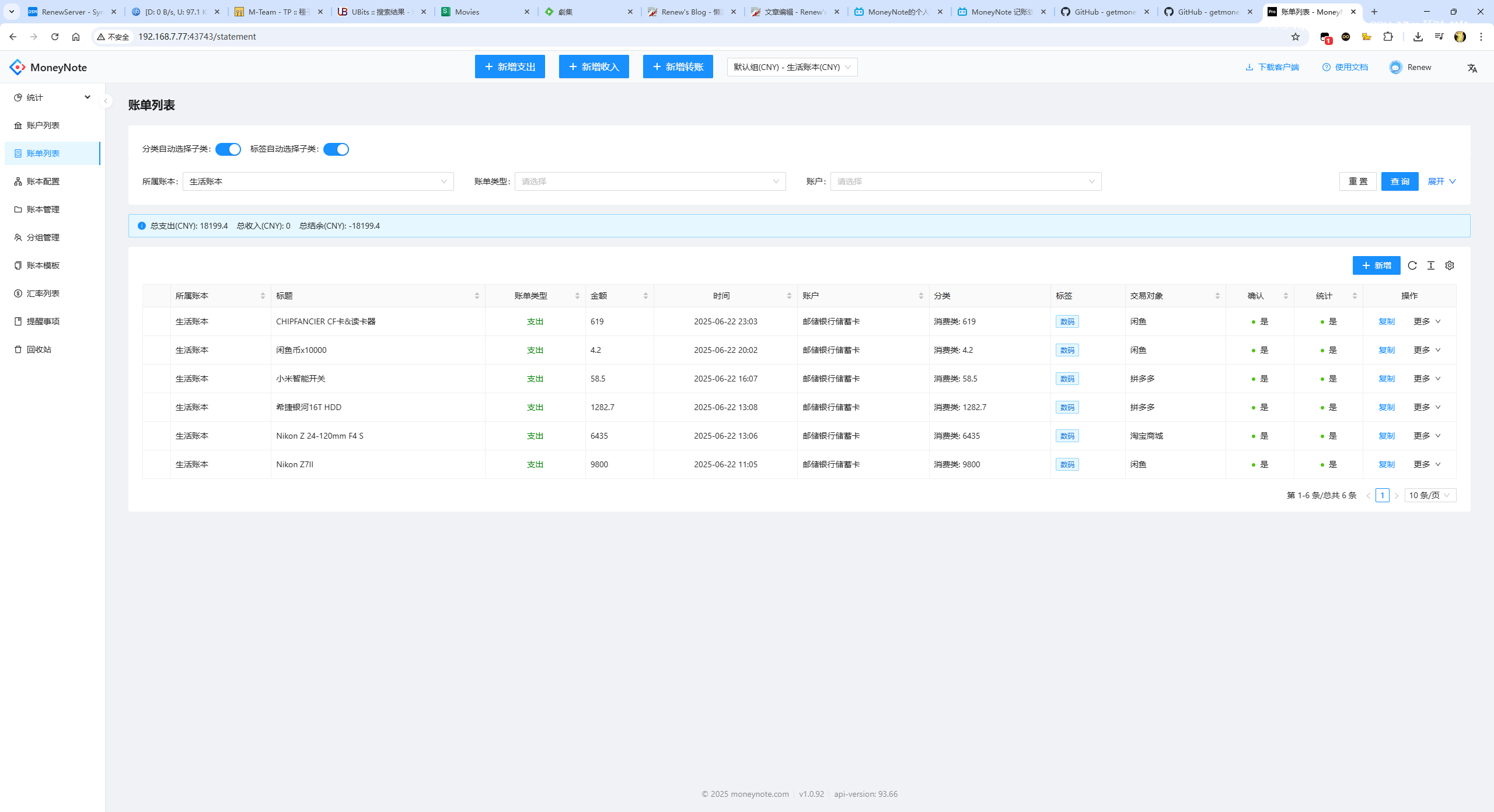Expand more filters with 展开
Screen dimensions: 1494x812
(1441, 181)
